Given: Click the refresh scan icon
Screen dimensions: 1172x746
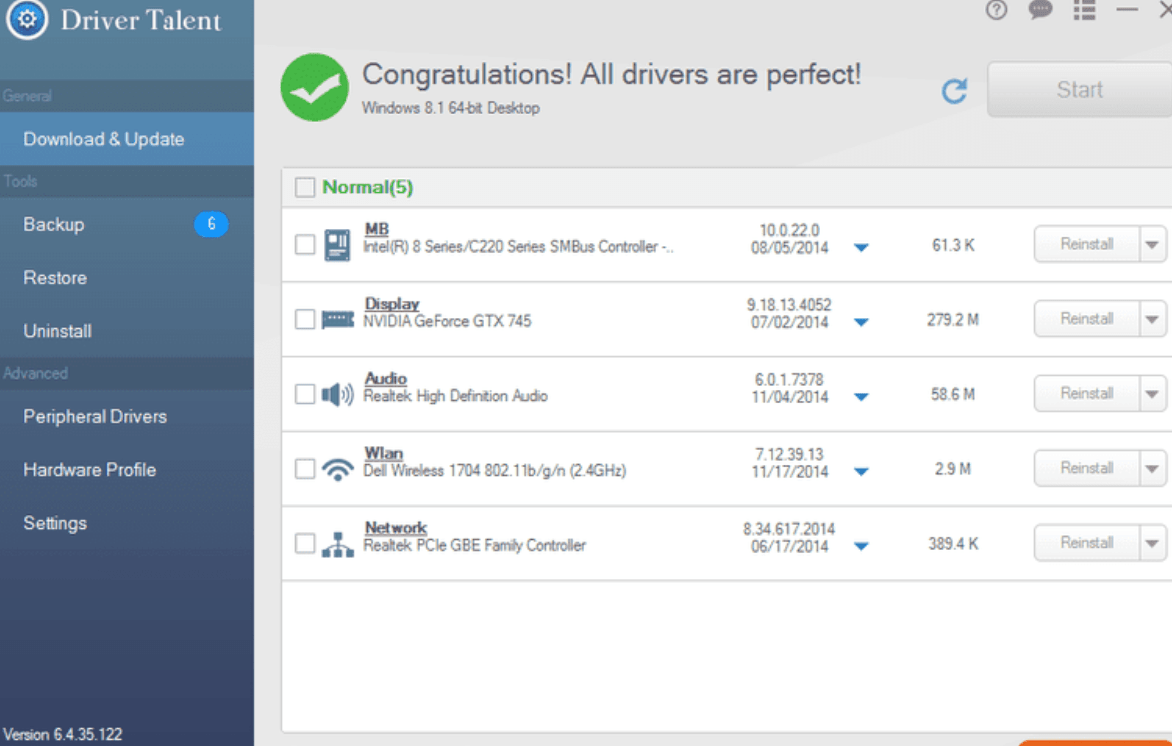Looking at the screenshot, I should (955, 91).
